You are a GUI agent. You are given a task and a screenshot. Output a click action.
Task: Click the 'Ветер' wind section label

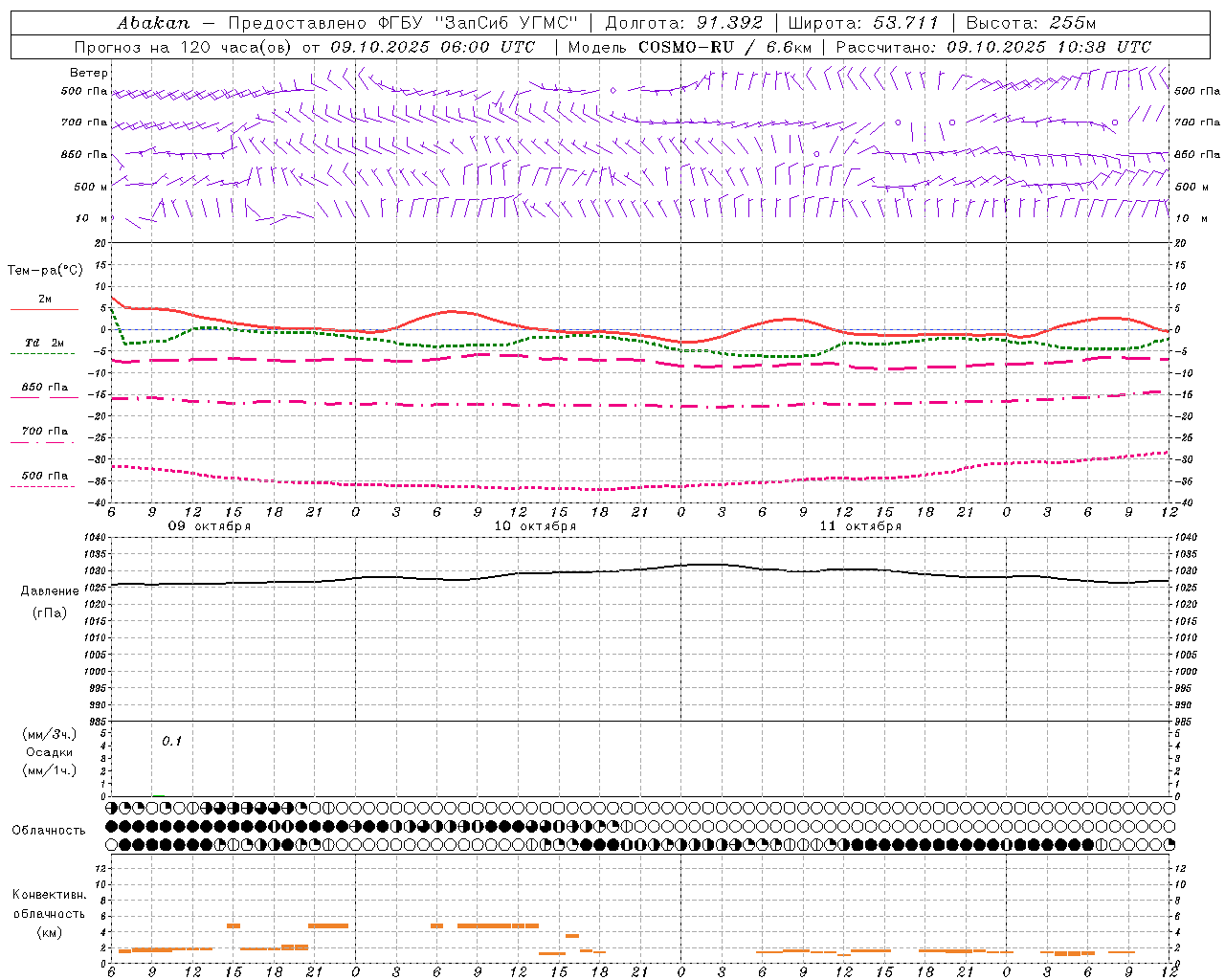[89, 73]
